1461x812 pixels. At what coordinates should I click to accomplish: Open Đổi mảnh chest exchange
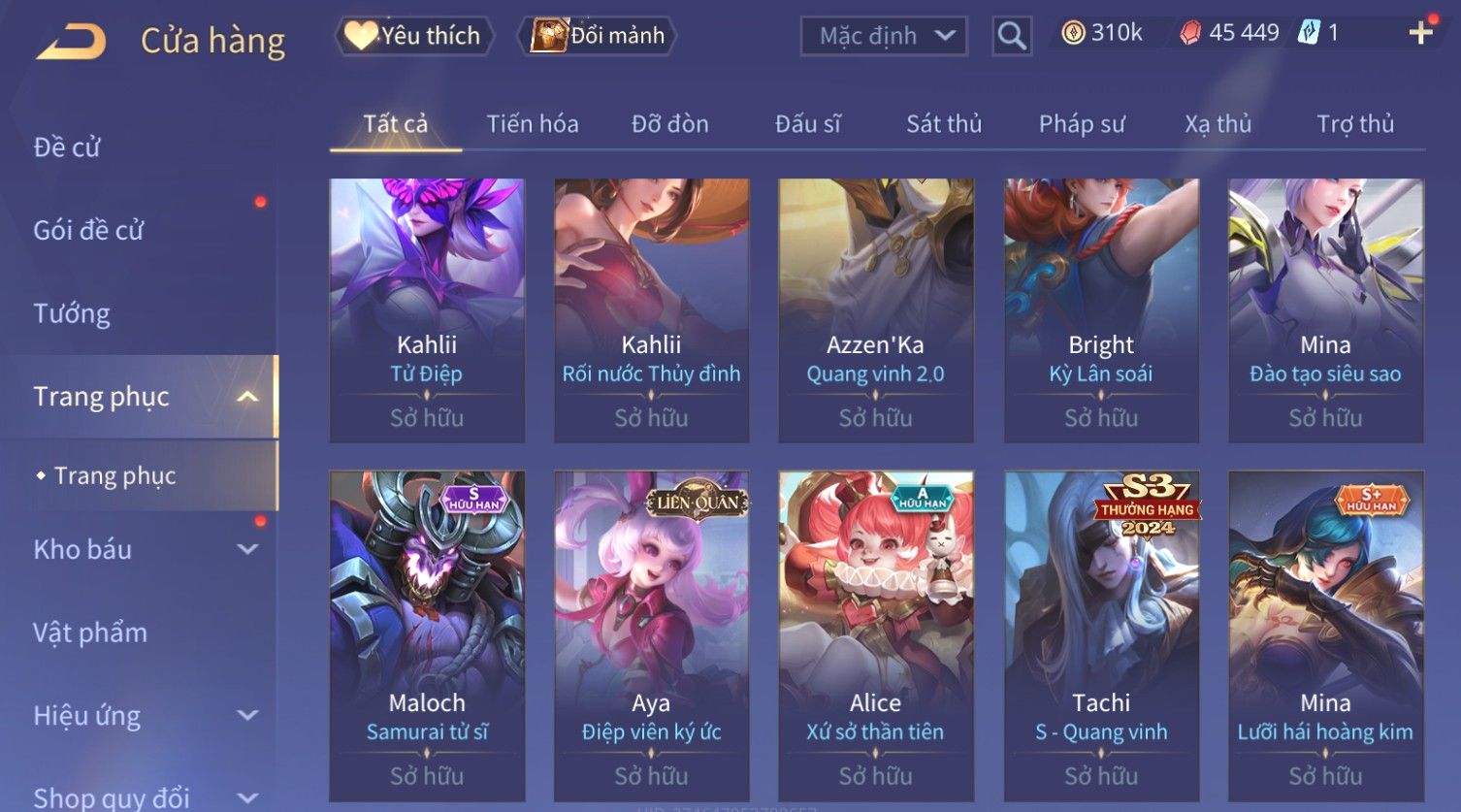[x=600, y=36]
